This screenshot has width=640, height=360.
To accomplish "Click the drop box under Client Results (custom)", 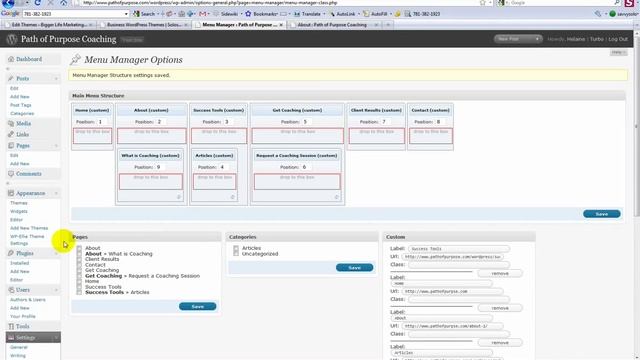I will 377,136.
